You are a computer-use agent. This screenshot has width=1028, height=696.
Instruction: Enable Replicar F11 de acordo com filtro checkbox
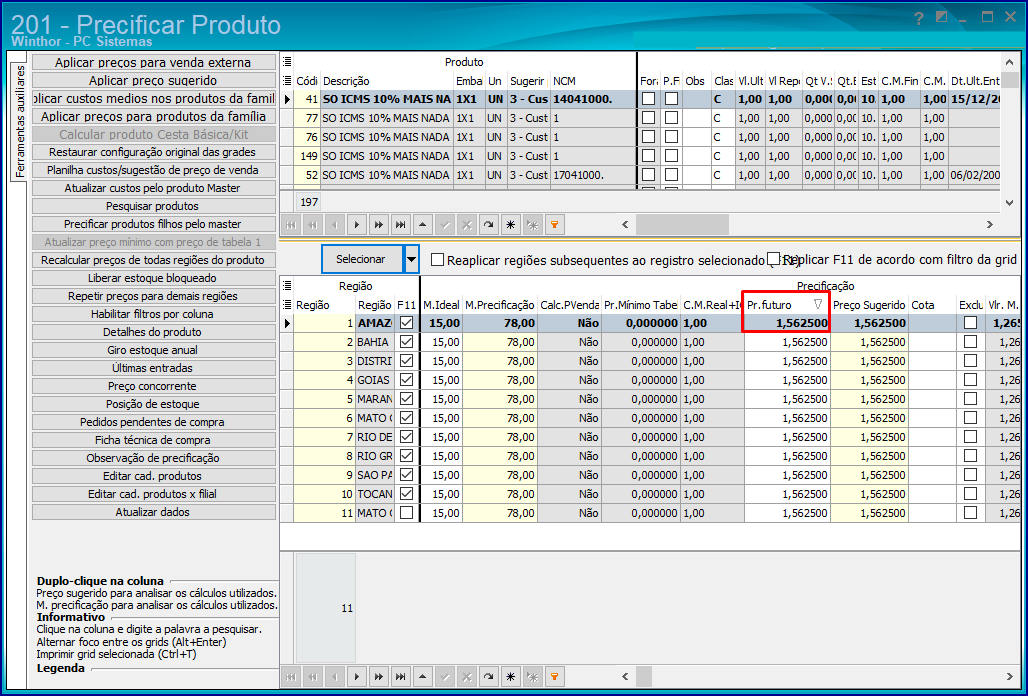[774, 260]
